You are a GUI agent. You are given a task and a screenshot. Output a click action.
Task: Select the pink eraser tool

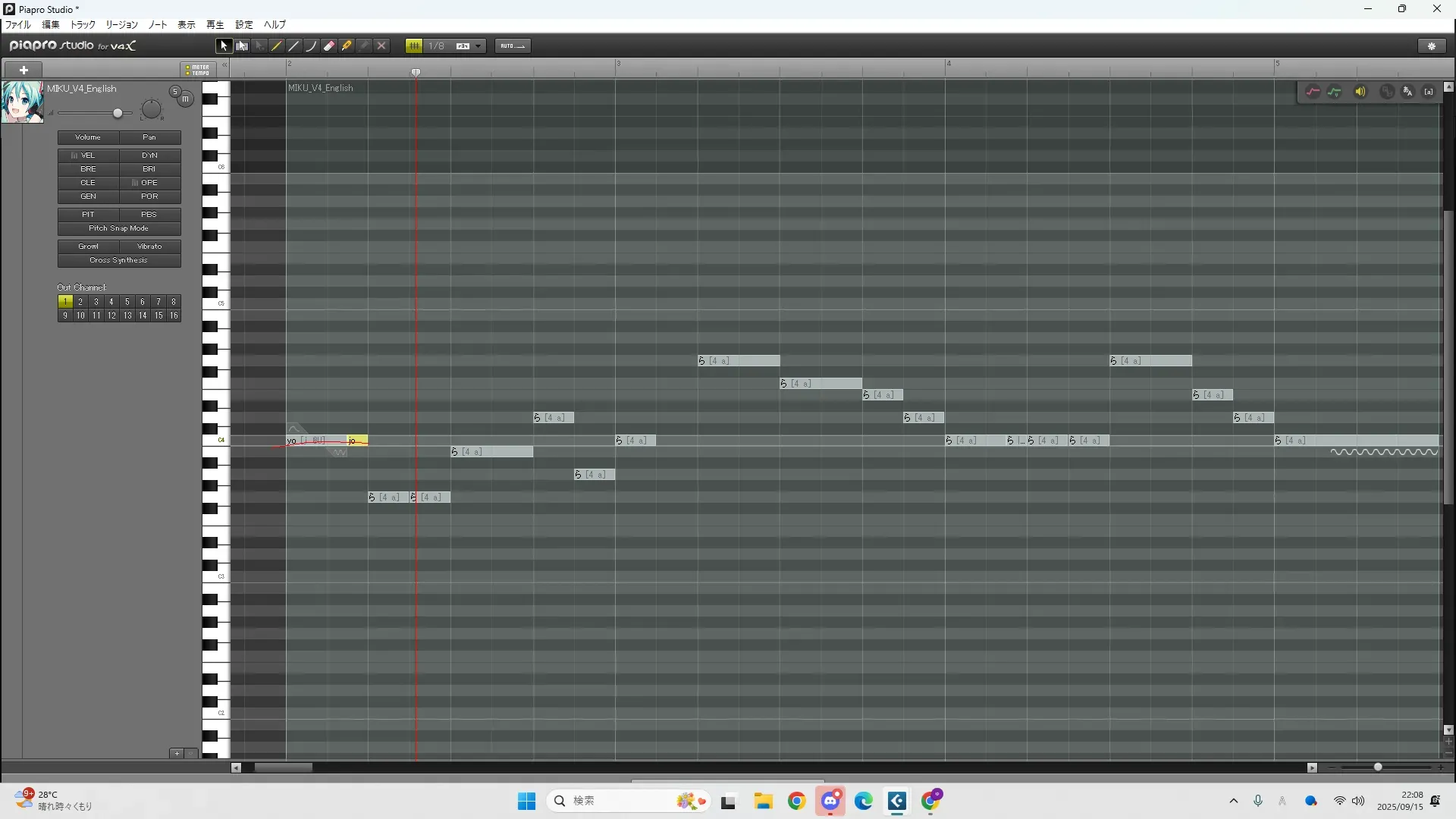pos(329,46)
